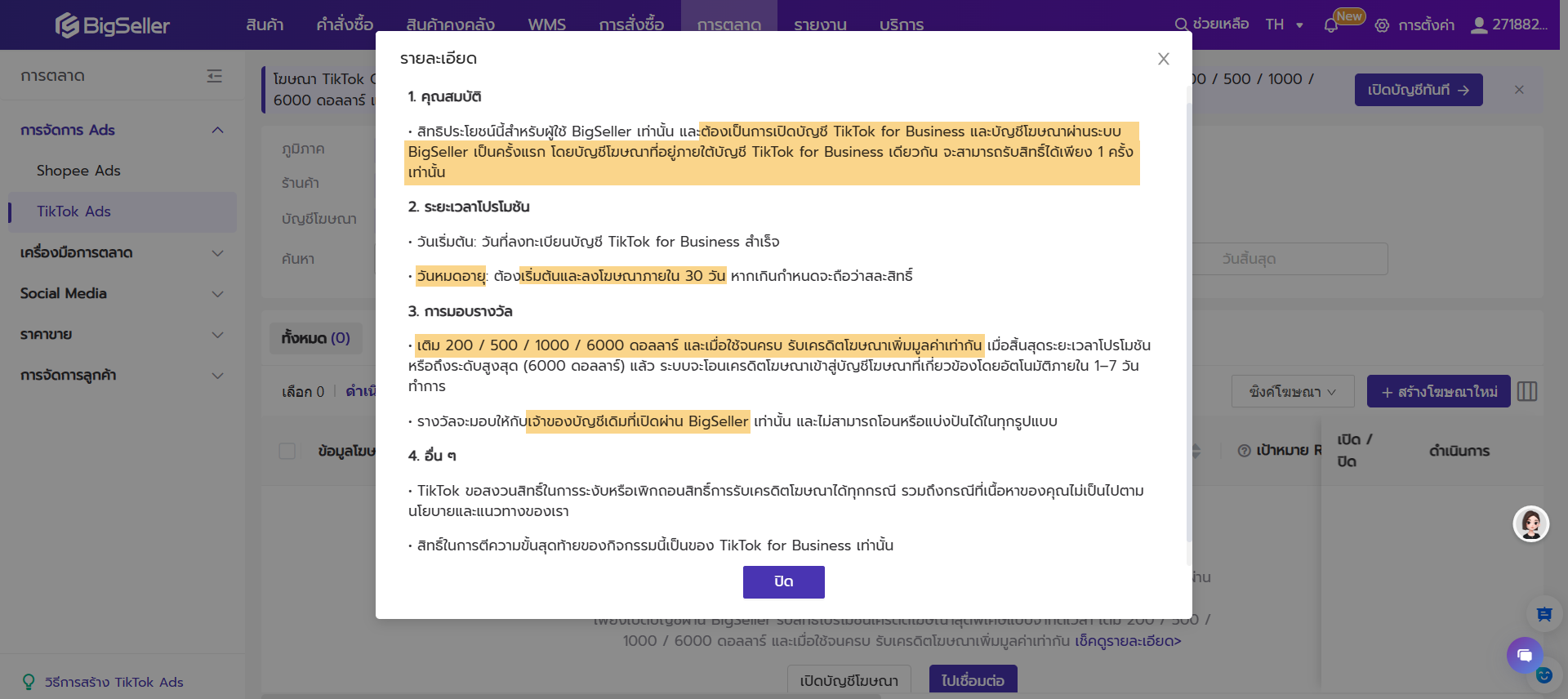Click the help search icon
Image resolution: width=1568 pixels, height=699 pixels.
tap(1181, 24)
